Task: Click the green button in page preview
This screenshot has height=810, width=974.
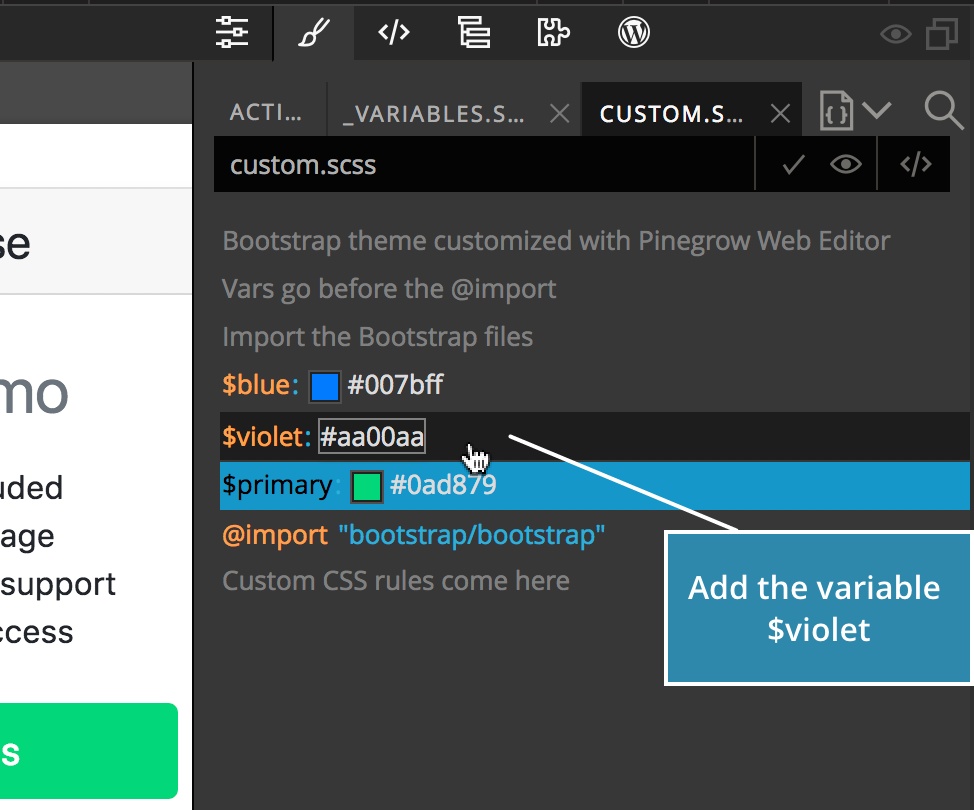Action: click(x=89, y=751)
